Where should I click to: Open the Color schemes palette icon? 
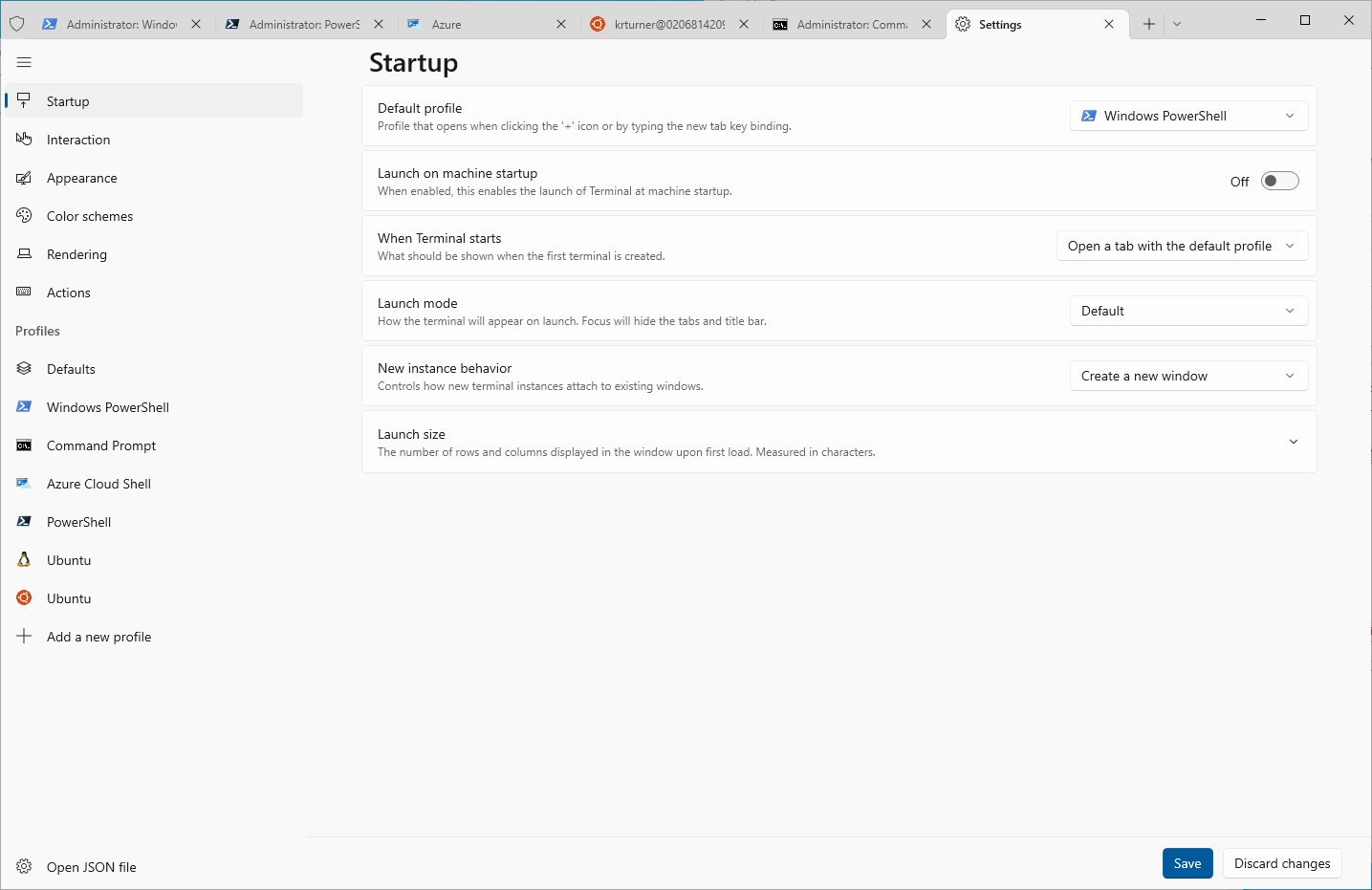[x=24, y=216]
